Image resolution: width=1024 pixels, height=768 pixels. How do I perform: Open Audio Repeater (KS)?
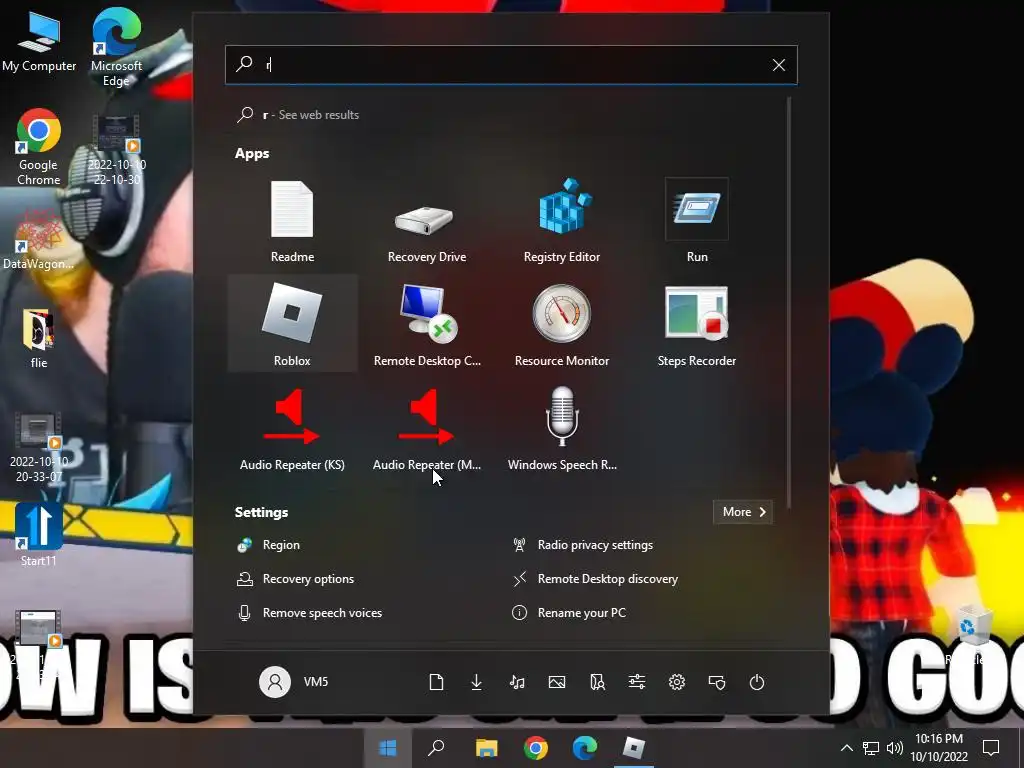(x=292, y=428)
